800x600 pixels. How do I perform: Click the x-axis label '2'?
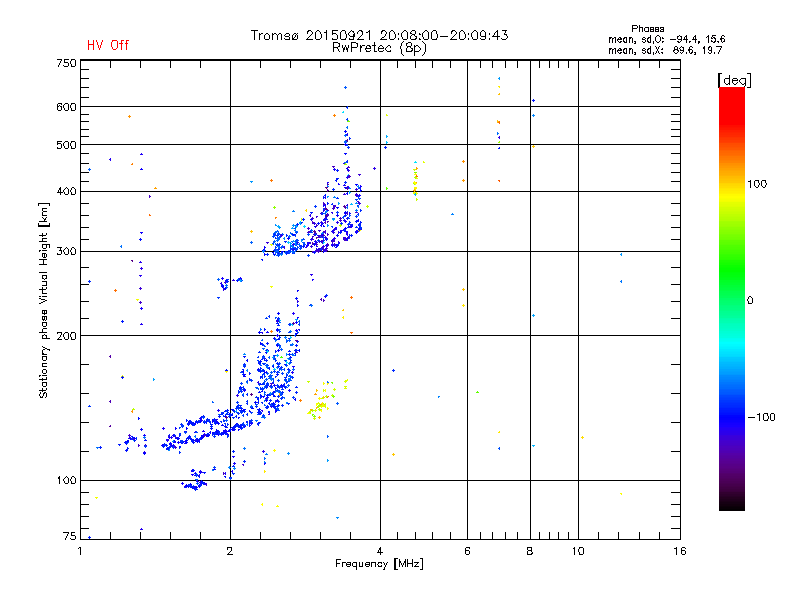(x=230, y=551)
